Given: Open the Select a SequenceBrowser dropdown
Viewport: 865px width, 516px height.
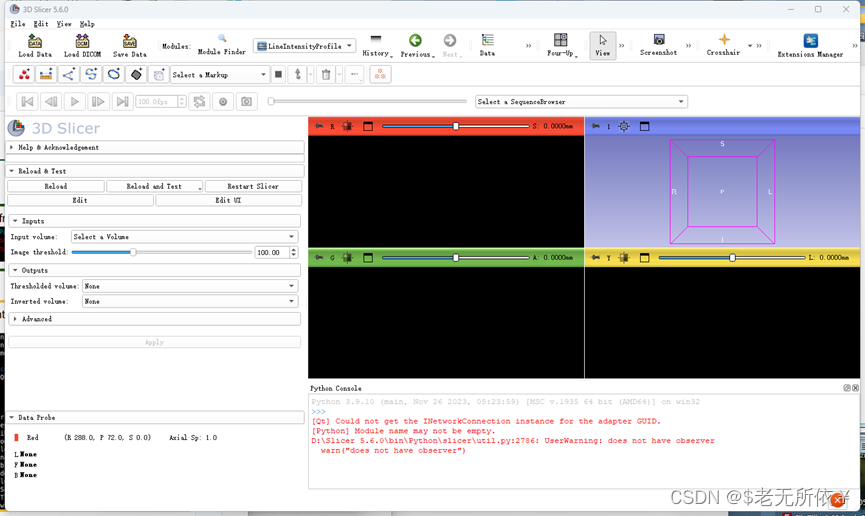Looking at the screenshot, I should tap(581, 102).
